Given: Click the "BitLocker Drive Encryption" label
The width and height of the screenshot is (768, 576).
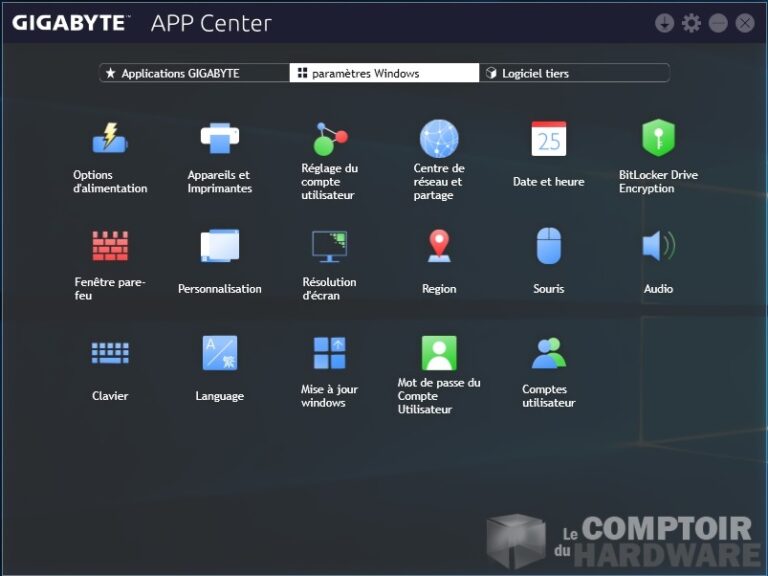Looking at the screenshot, I should click(x=658, y=182).
